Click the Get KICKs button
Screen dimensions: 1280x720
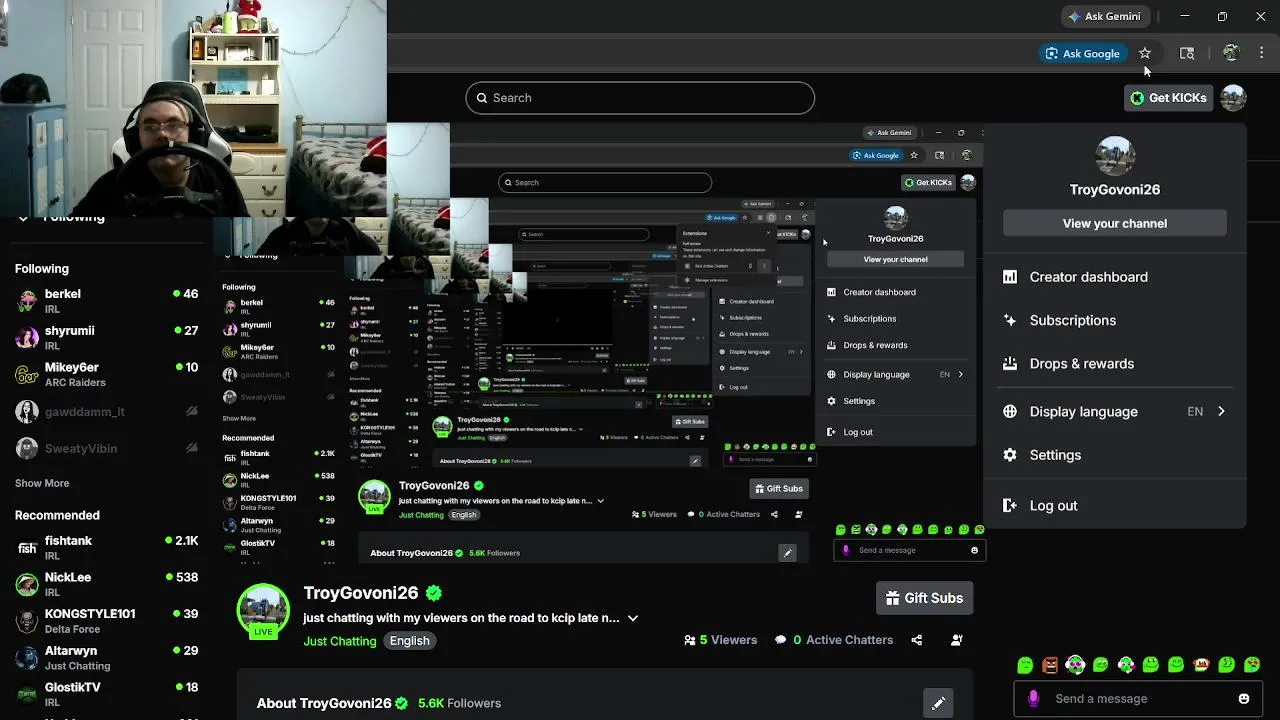tap(1168, 98)
